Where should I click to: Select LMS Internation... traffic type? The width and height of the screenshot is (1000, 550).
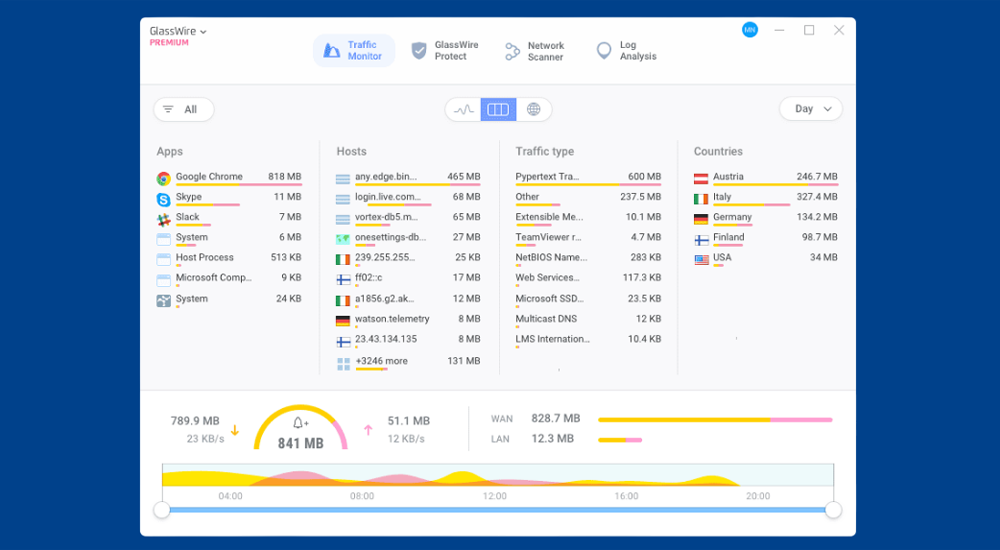(588, 341)
